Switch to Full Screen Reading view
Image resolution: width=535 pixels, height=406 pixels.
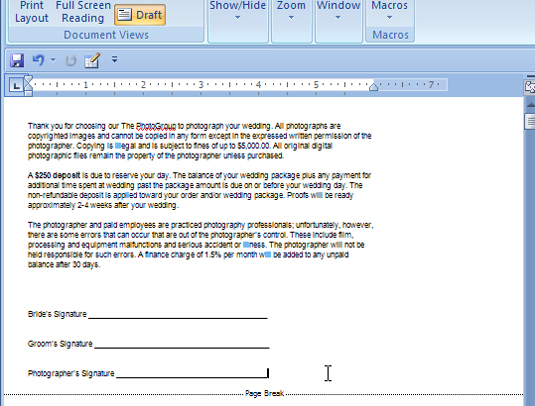(x=83, y=12)
